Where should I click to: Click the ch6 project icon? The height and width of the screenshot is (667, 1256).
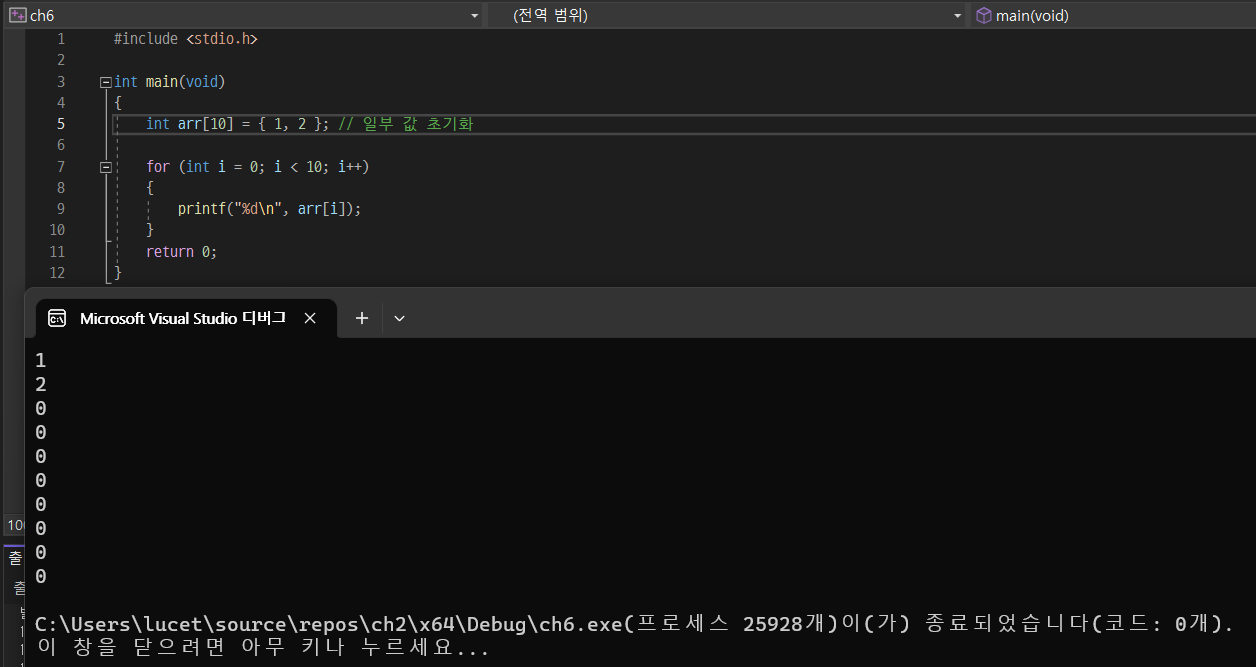17,16
